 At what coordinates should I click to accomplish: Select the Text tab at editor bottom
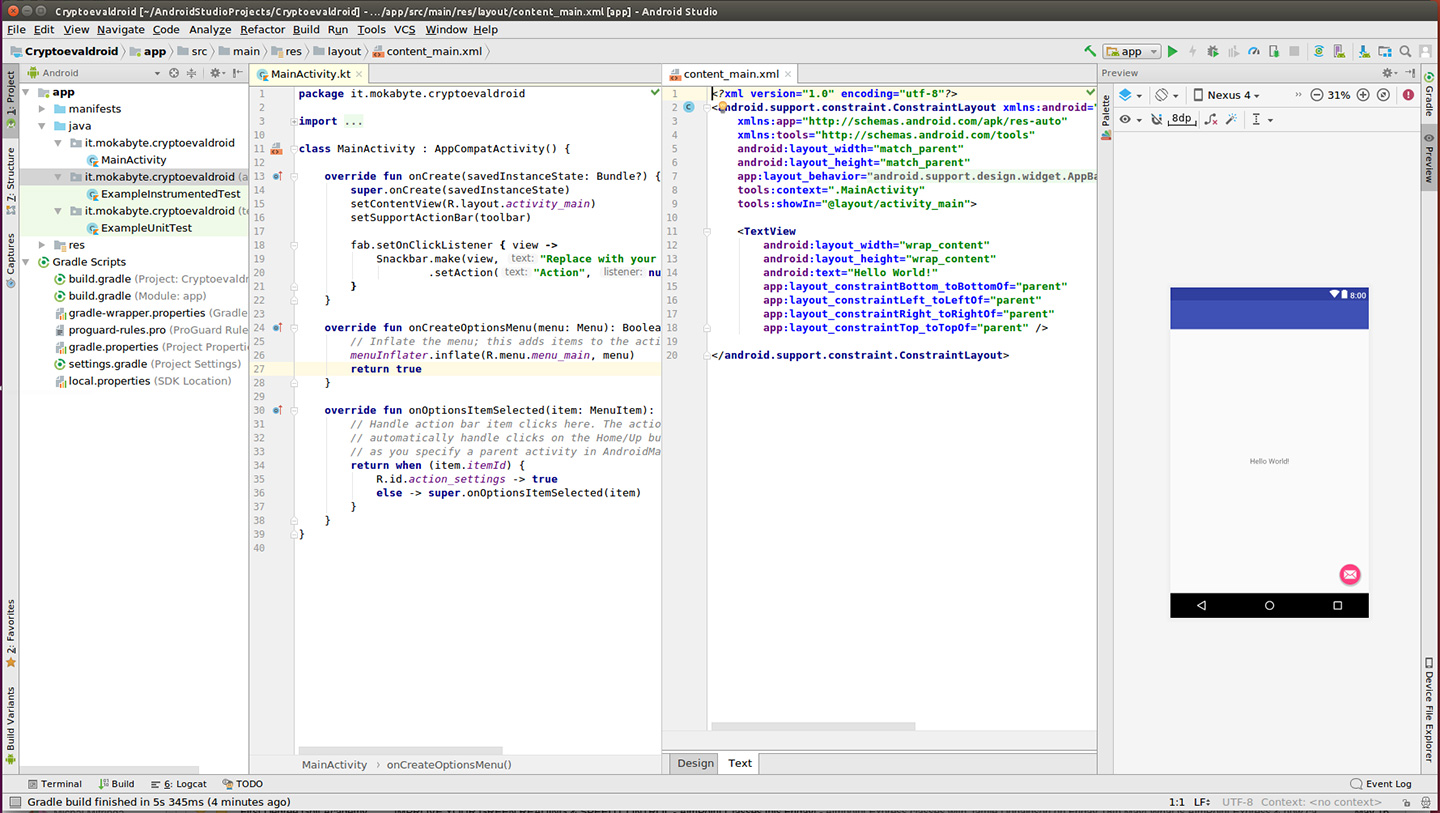740,763
